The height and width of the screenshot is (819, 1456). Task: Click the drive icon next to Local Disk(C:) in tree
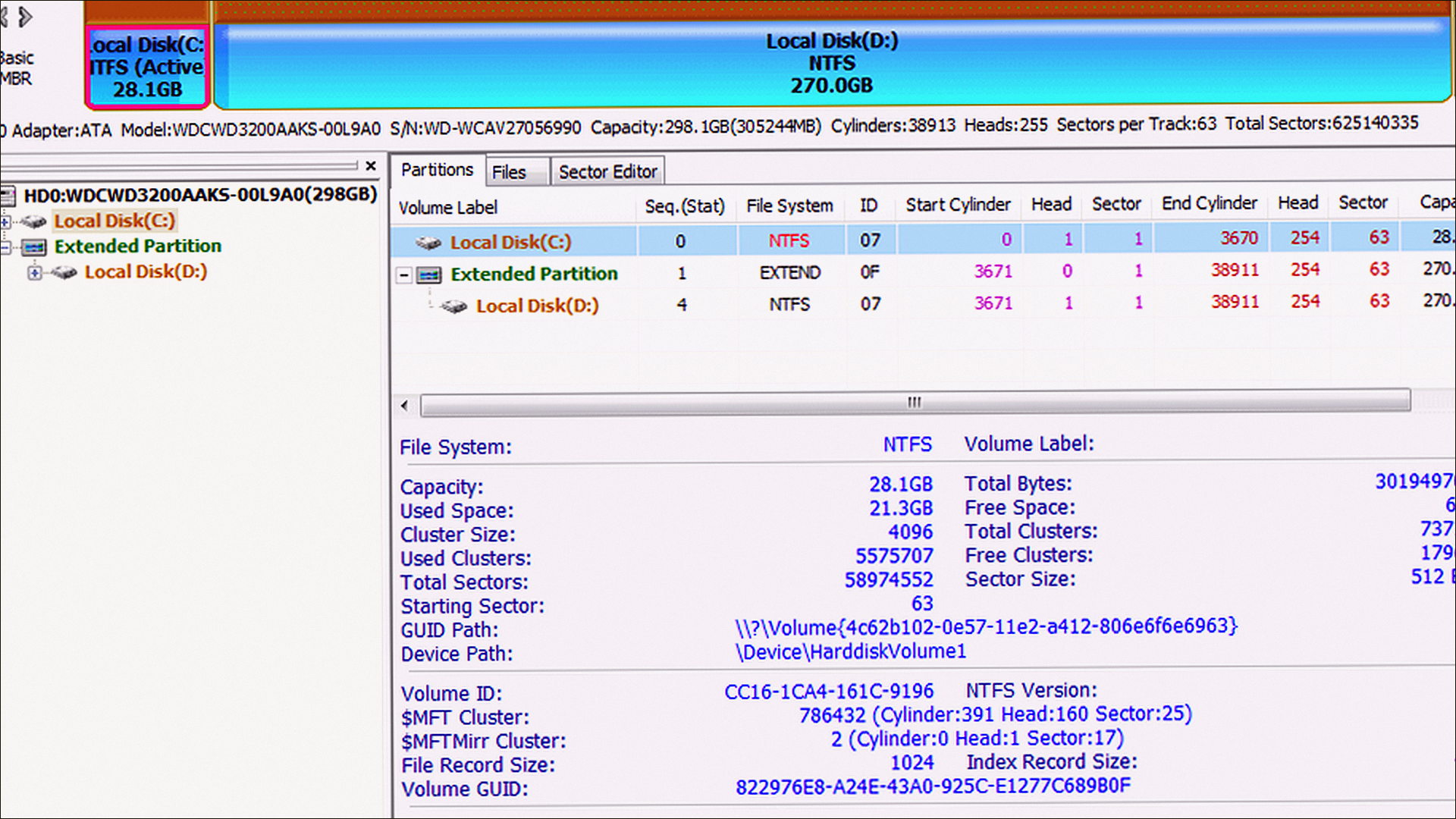tap(33, 221)
